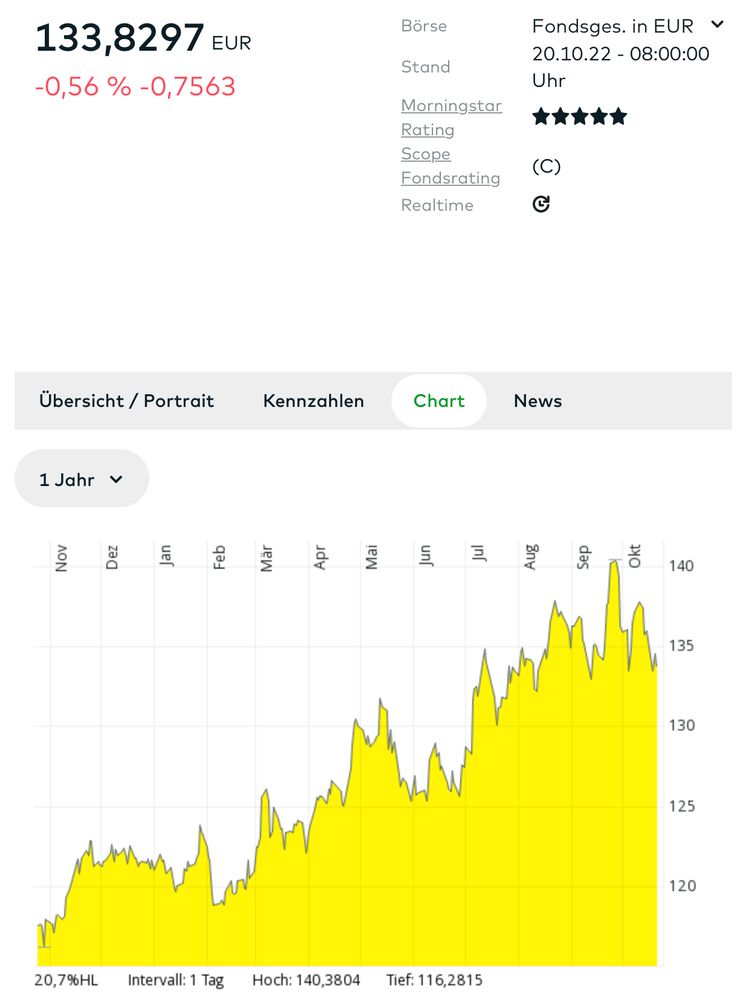732x998 pixels.
Task: Expand the 1 Jahr time period selector
Action: (x=80, y=479)
